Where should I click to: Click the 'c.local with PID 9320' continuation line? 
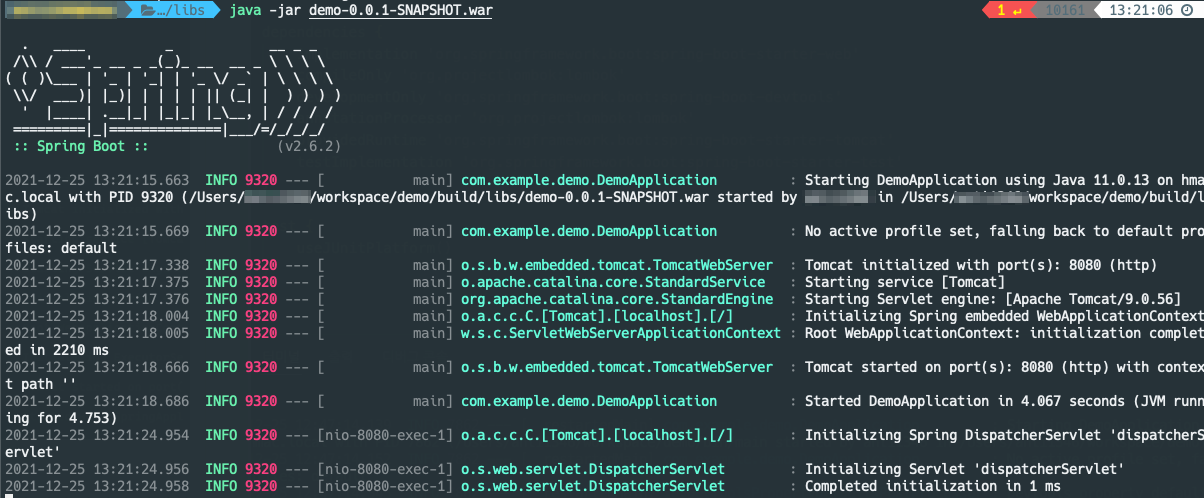(x=604, y=197)
